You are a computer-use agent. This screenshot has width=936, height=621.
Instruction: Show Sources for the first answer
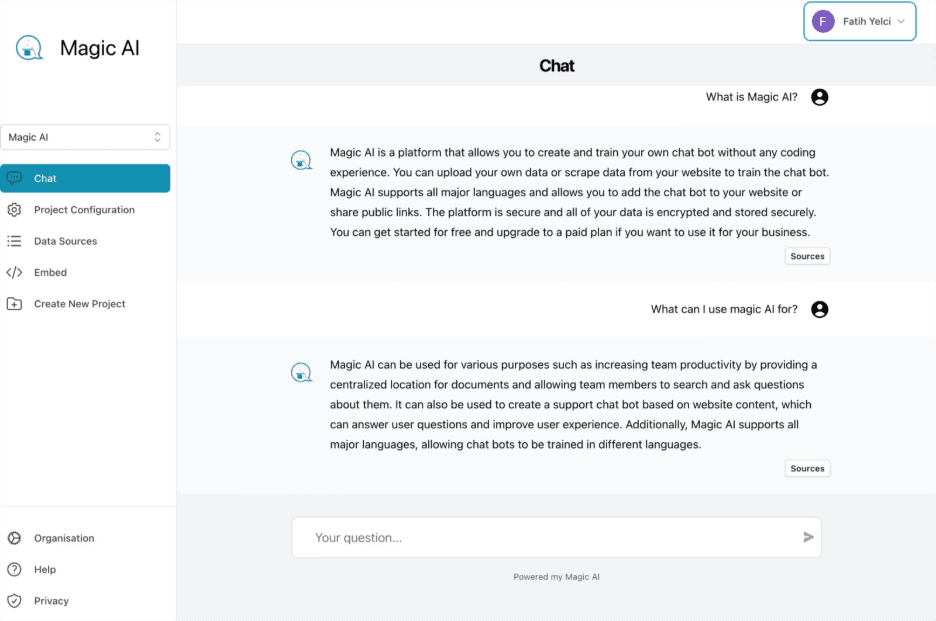807,256
